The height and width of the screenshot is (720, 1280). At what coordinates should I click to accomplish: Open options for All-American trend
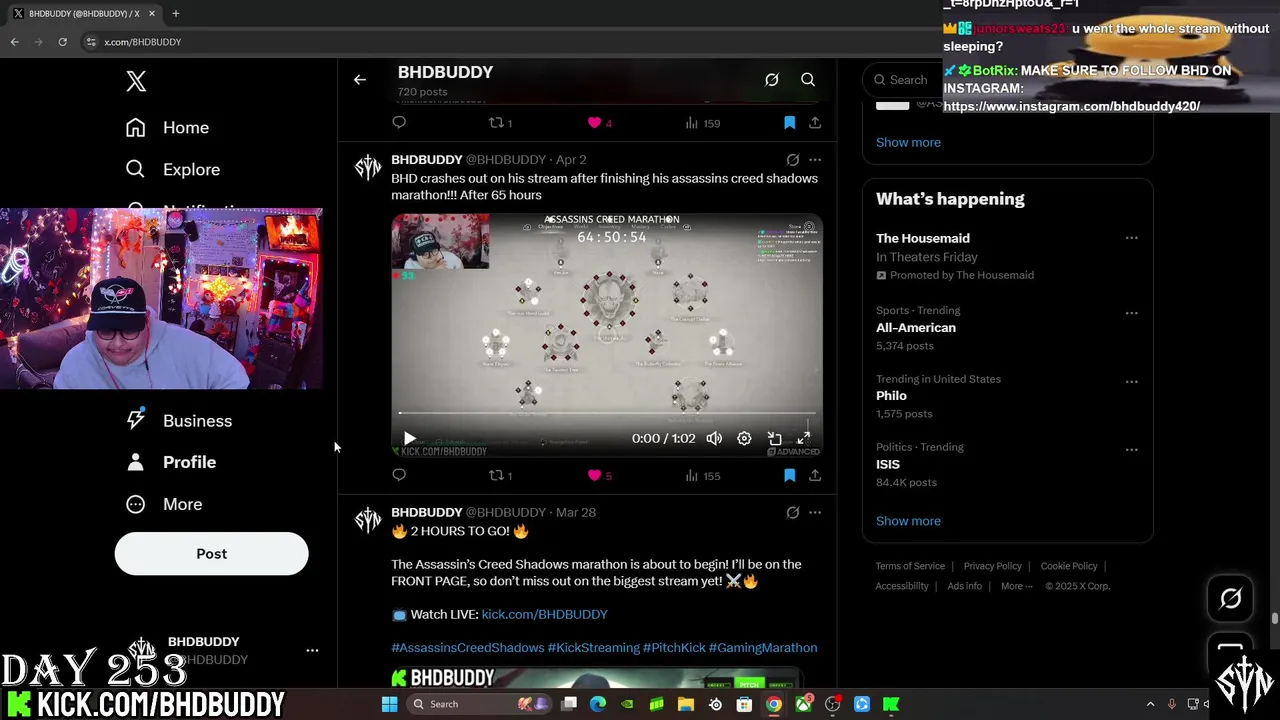coord(1131,313)
